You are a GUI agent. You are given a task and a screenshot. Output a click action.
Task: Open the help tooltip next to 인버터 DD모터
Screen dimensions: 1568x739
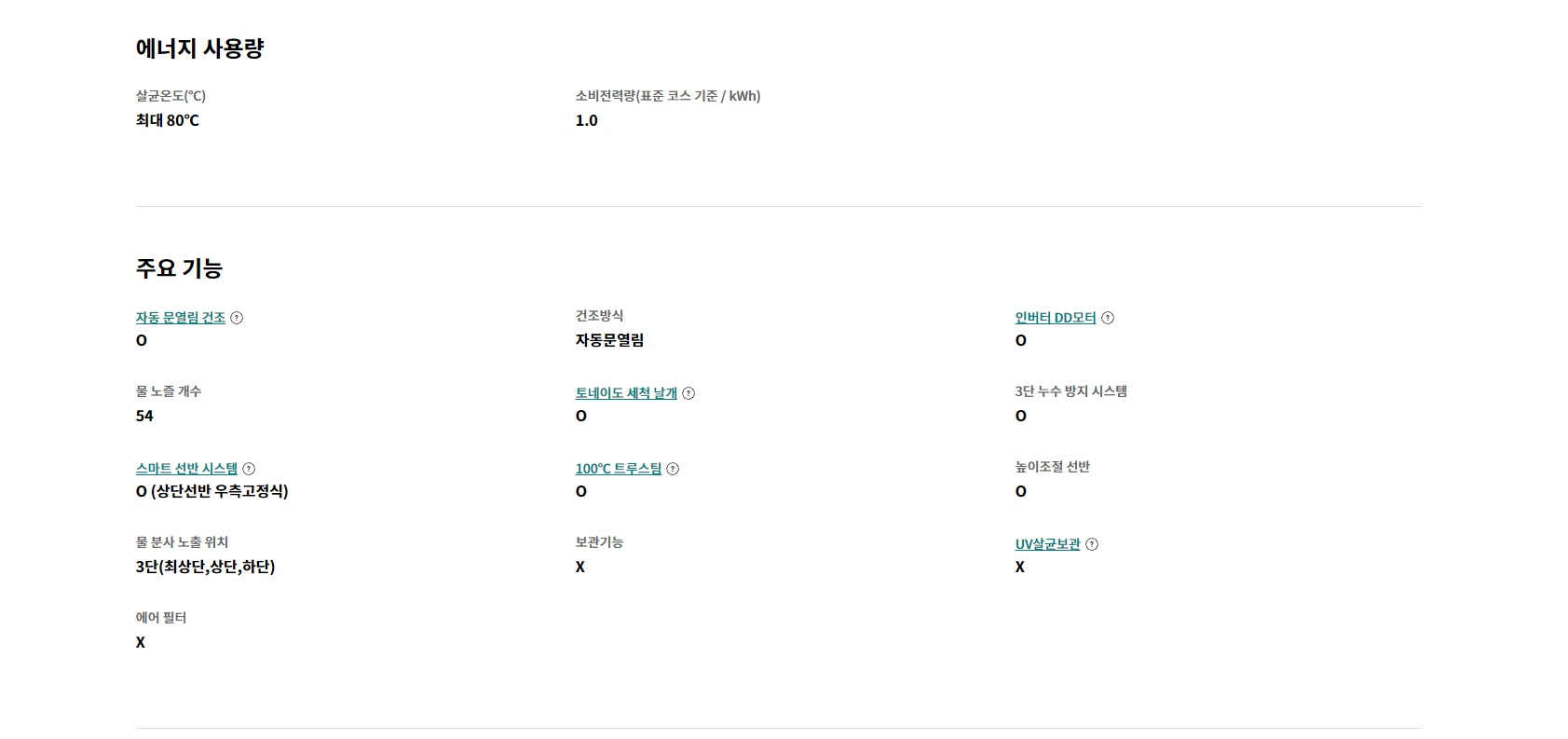click(x=1108, y=318)
